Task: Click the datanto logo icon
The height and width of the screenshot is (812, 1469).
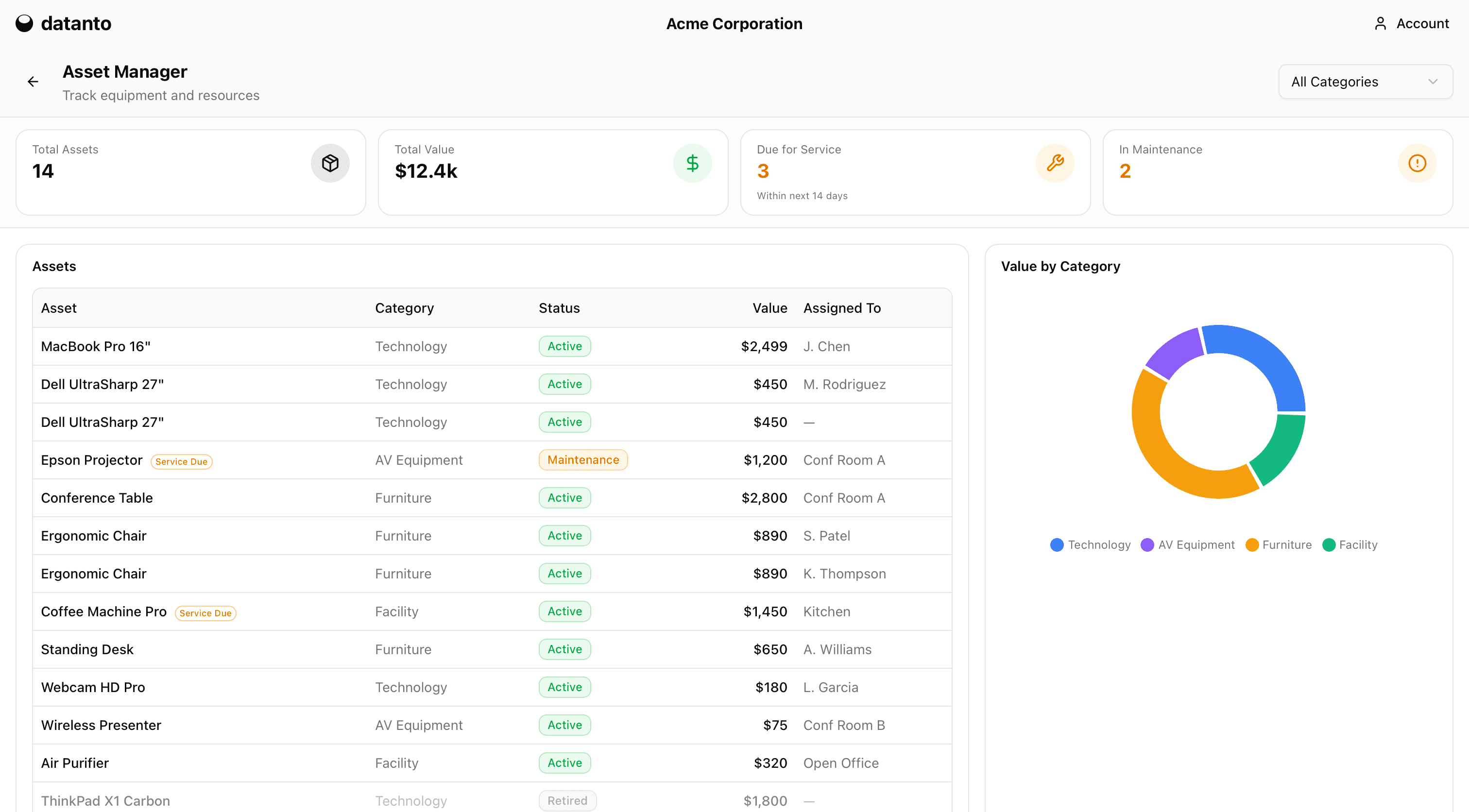Action: pos(24,23)
